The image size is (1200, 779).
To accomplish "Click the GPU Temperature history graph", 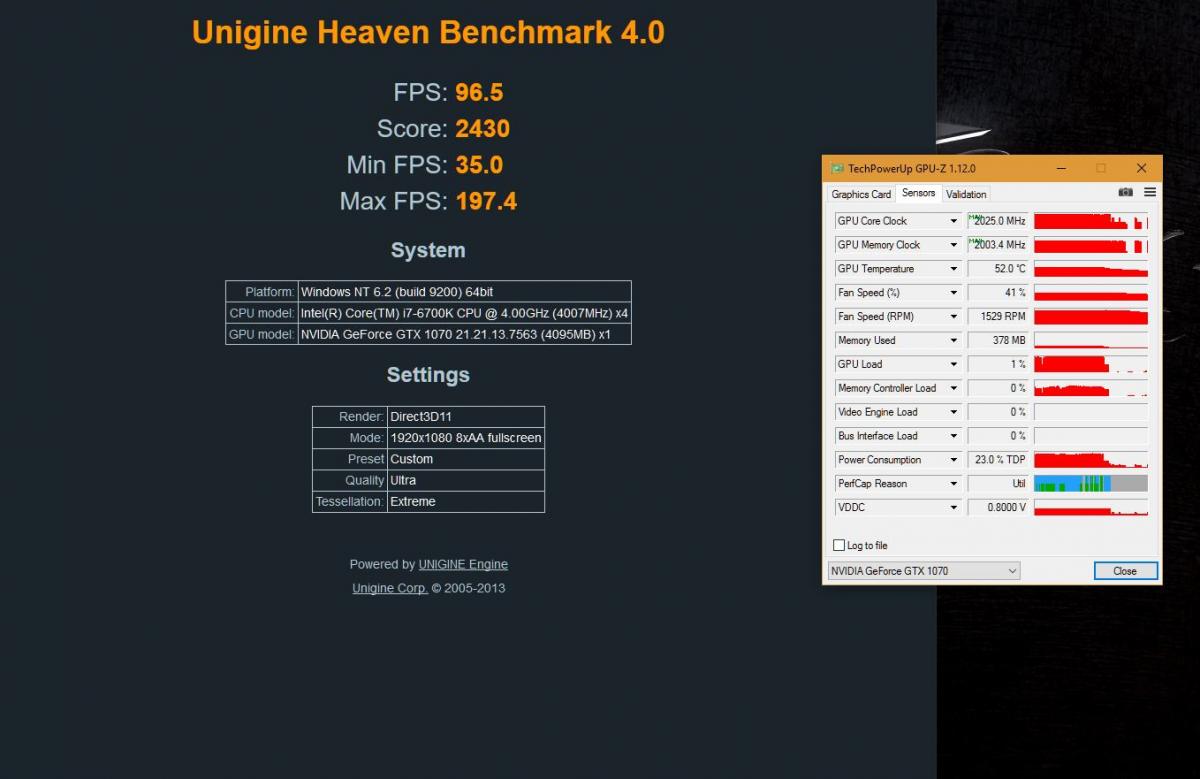I will 1091,269.
